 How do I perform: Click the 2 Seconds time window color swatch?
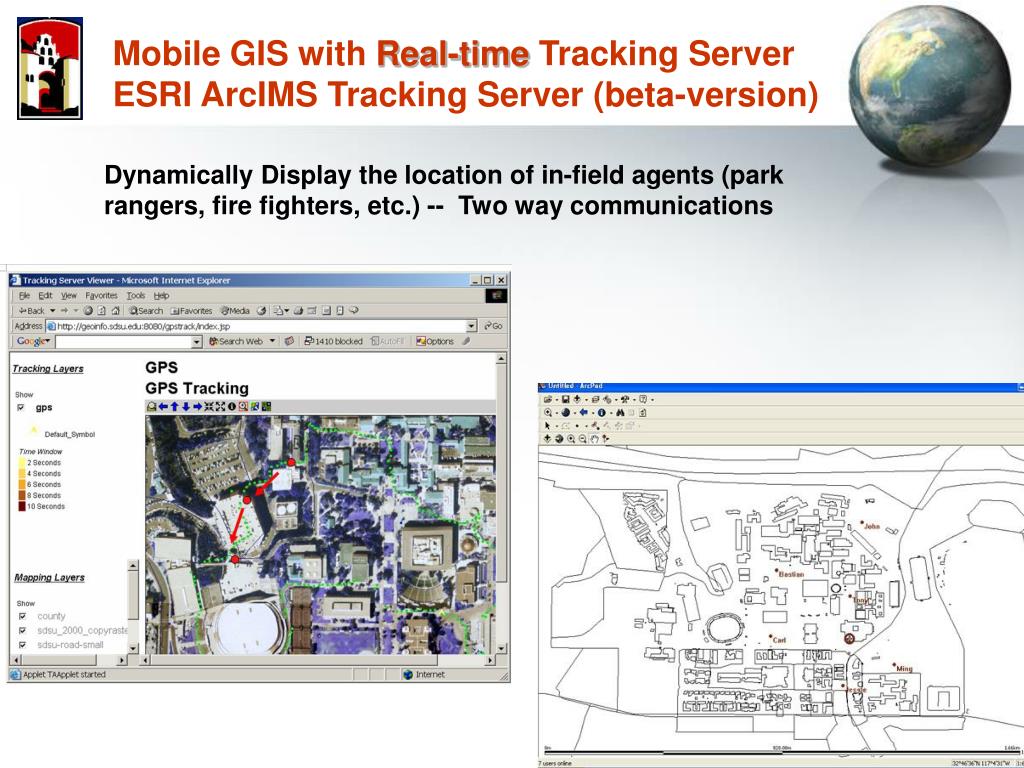pyautogui.click(x=22, y=462)
